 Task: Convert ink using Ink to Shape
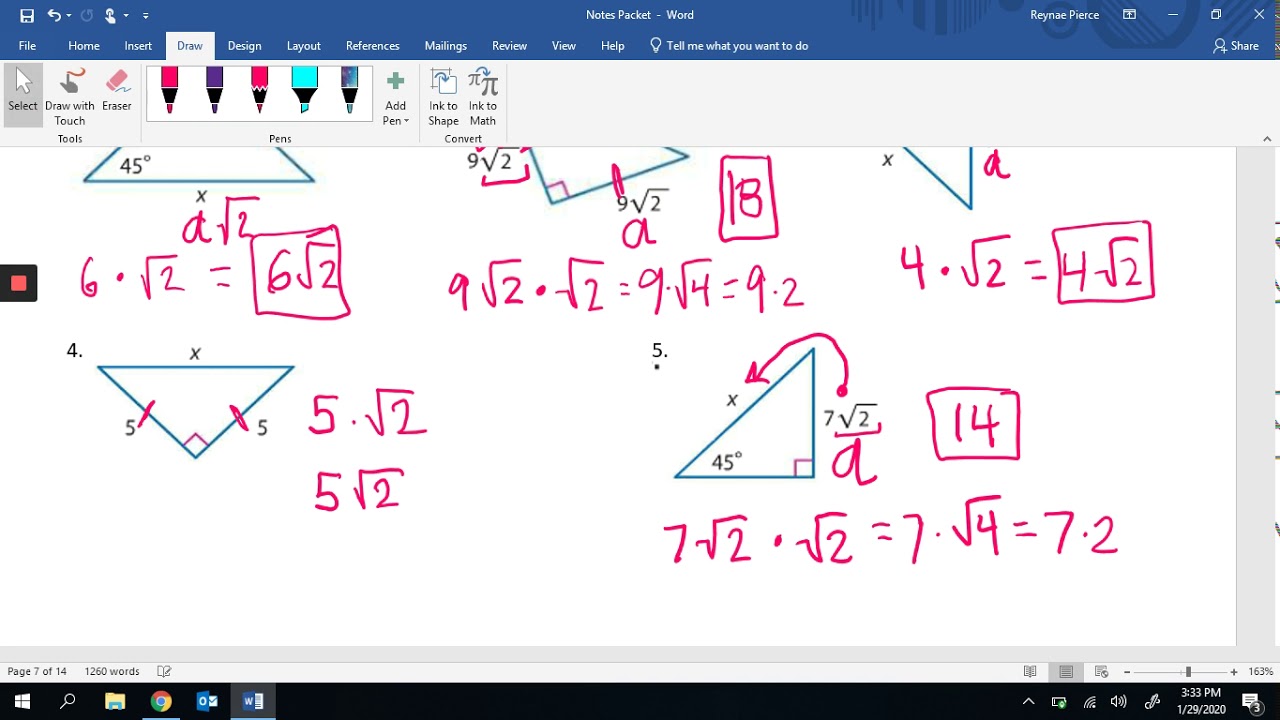pyautogui.click(x=443, y=97)
